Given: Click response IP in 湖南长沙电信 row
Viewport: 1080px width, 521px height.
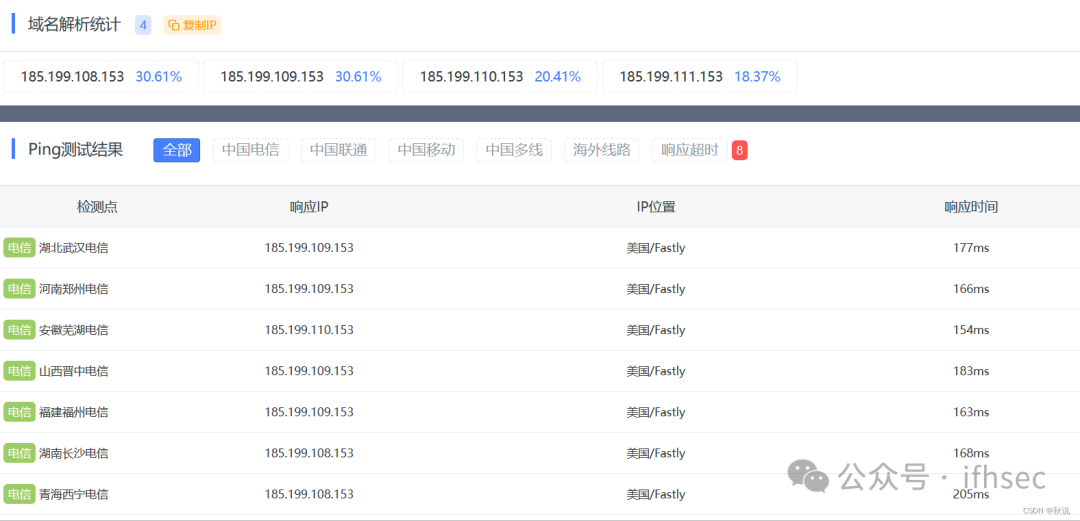Looking at the screenshot, I should click(x=309, y=453).
